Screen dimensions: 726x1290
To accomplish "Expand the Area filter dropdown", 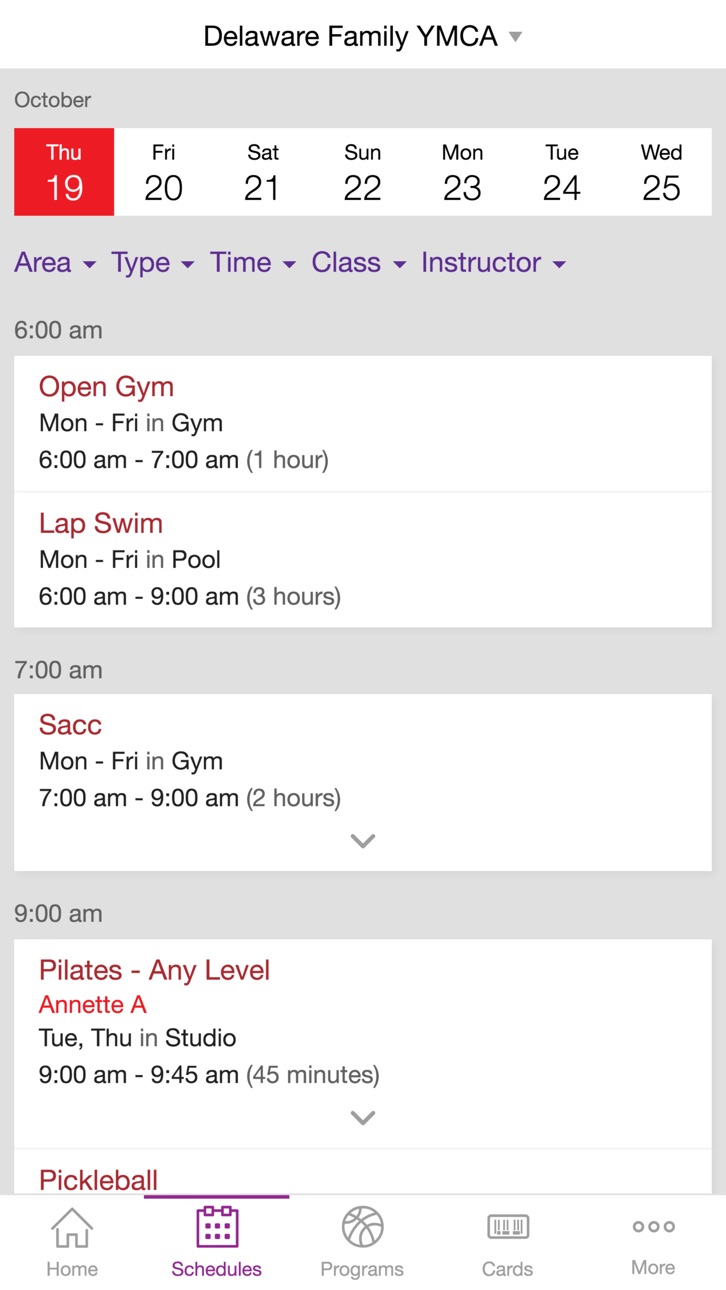I will (x=55, y=263).
